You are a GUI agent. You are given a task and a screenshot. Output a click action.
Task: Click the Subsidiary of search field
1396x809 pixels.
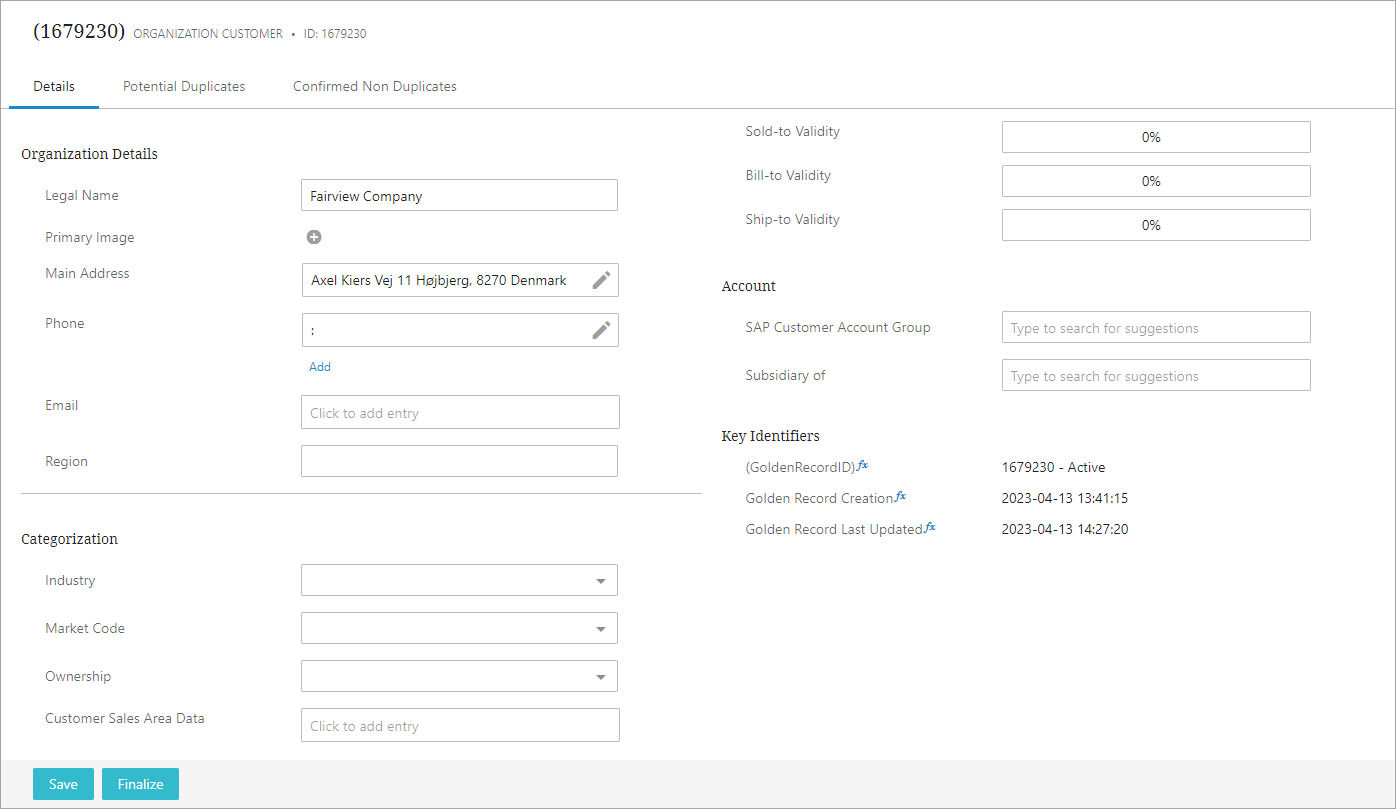(1155, 376)
